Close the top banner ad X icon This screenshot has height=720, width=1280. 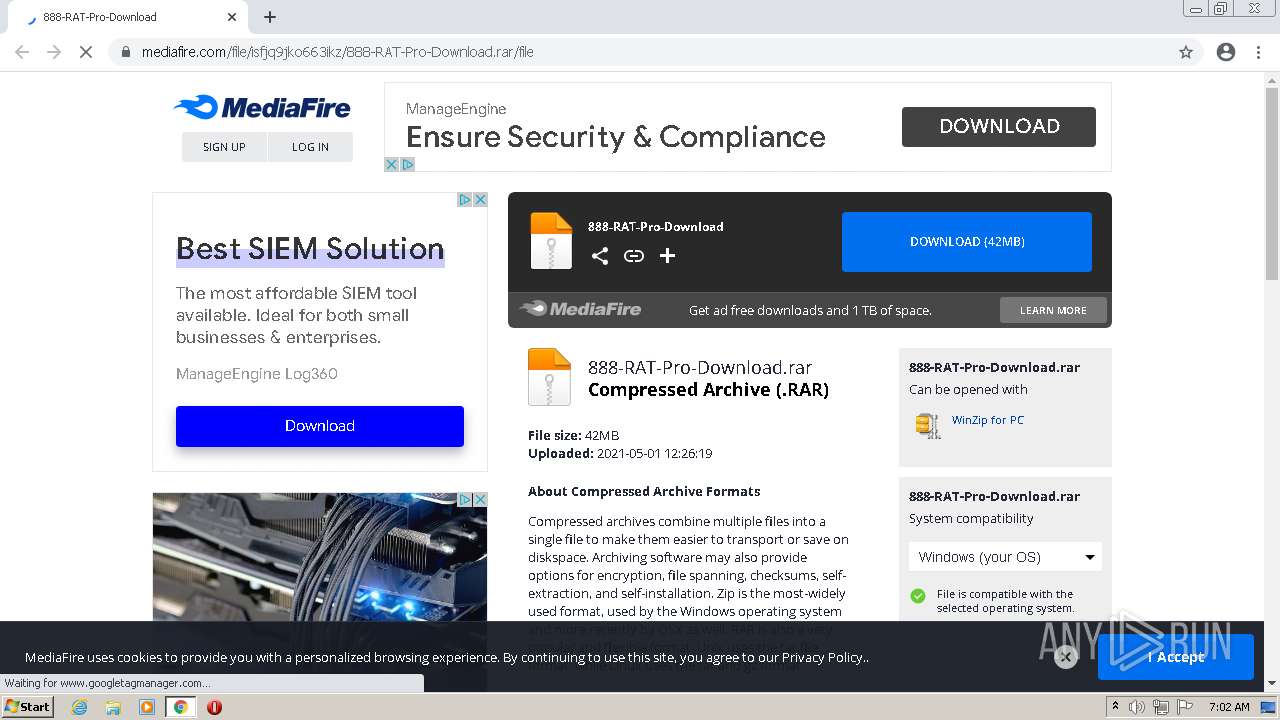coord(392,165)
